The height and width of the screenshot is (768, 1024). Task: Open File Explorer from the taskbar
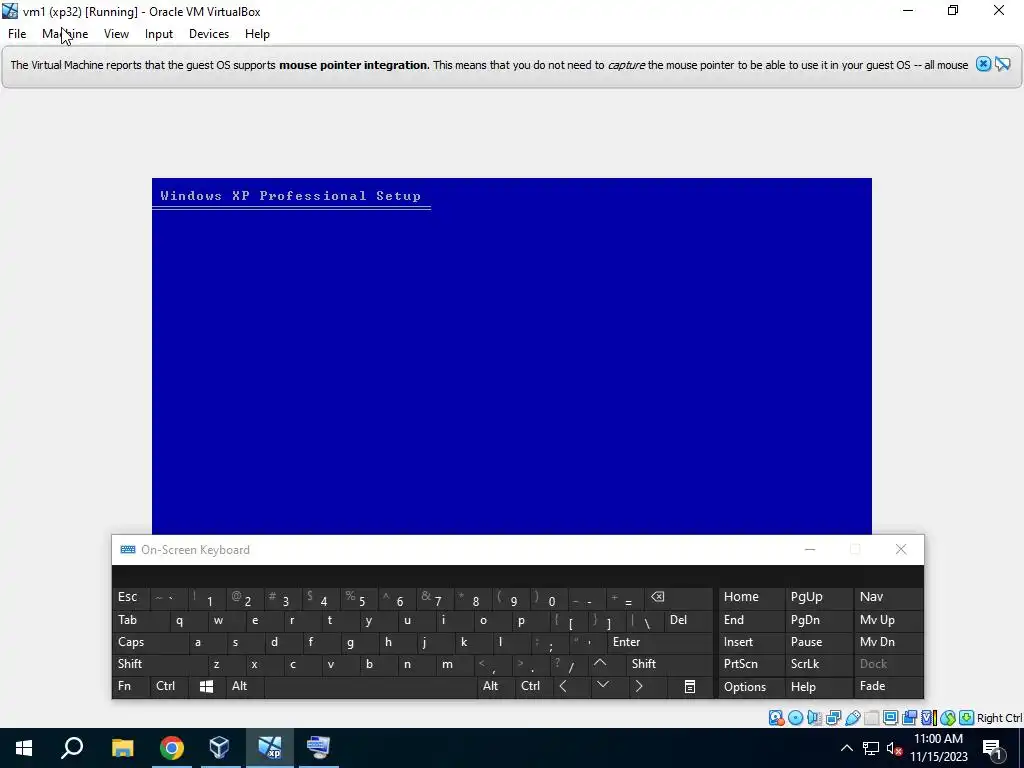(x=122, y=748)
